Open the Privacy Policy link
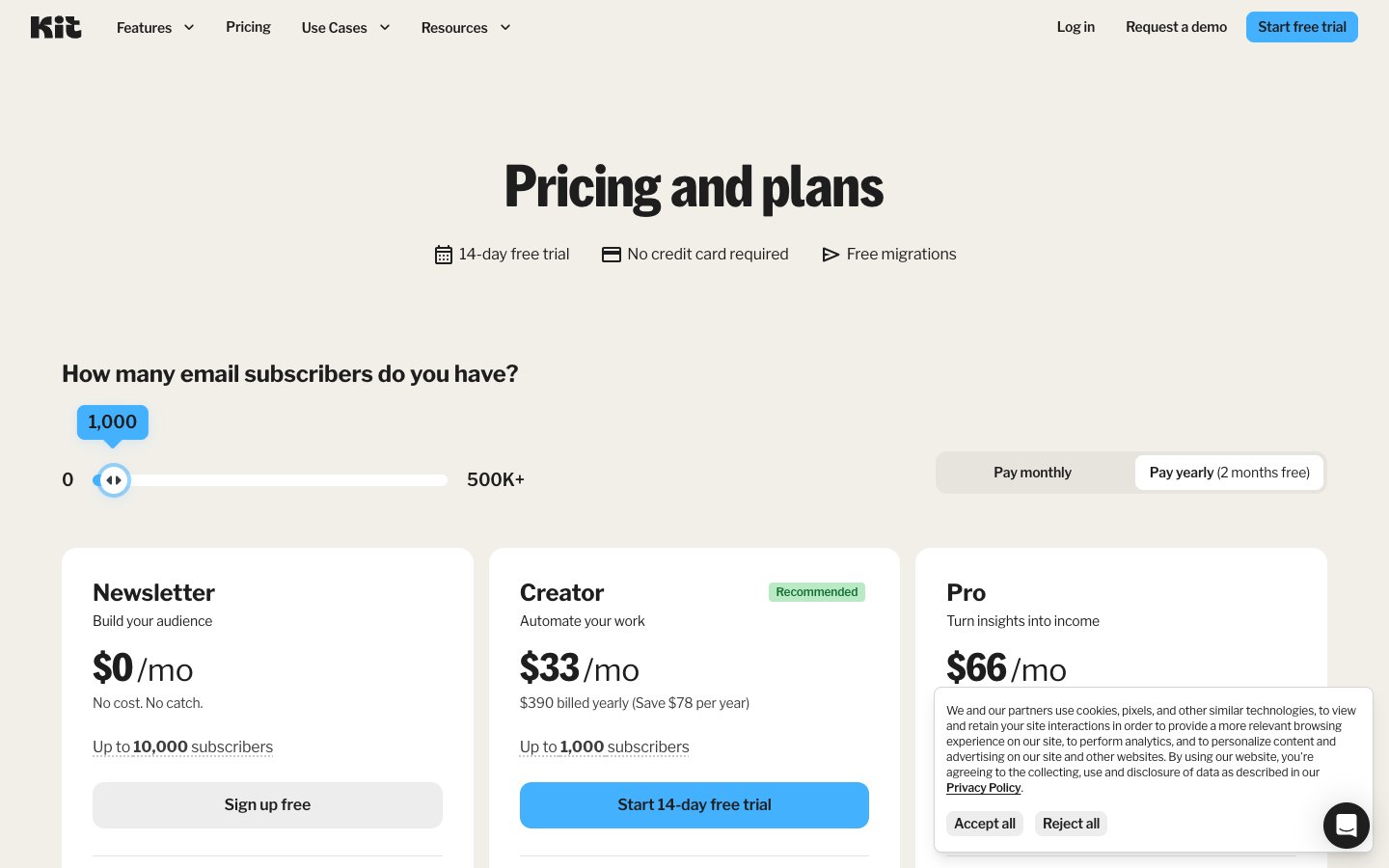The image size is (1389, 868). pos(983,787)
